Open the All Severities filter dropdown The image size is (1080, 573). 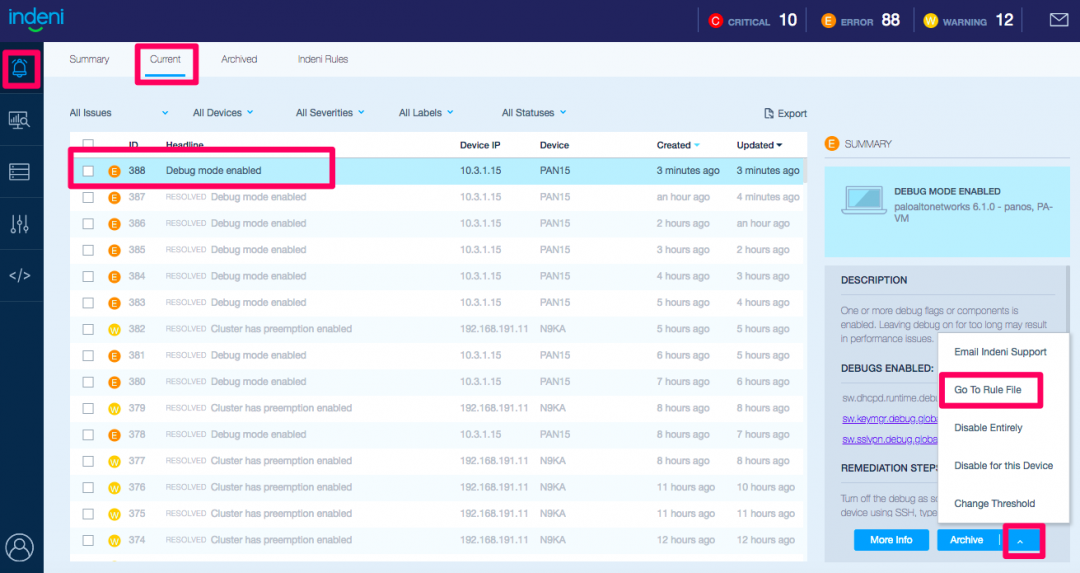pyautogui.click(x=330, y=113)
